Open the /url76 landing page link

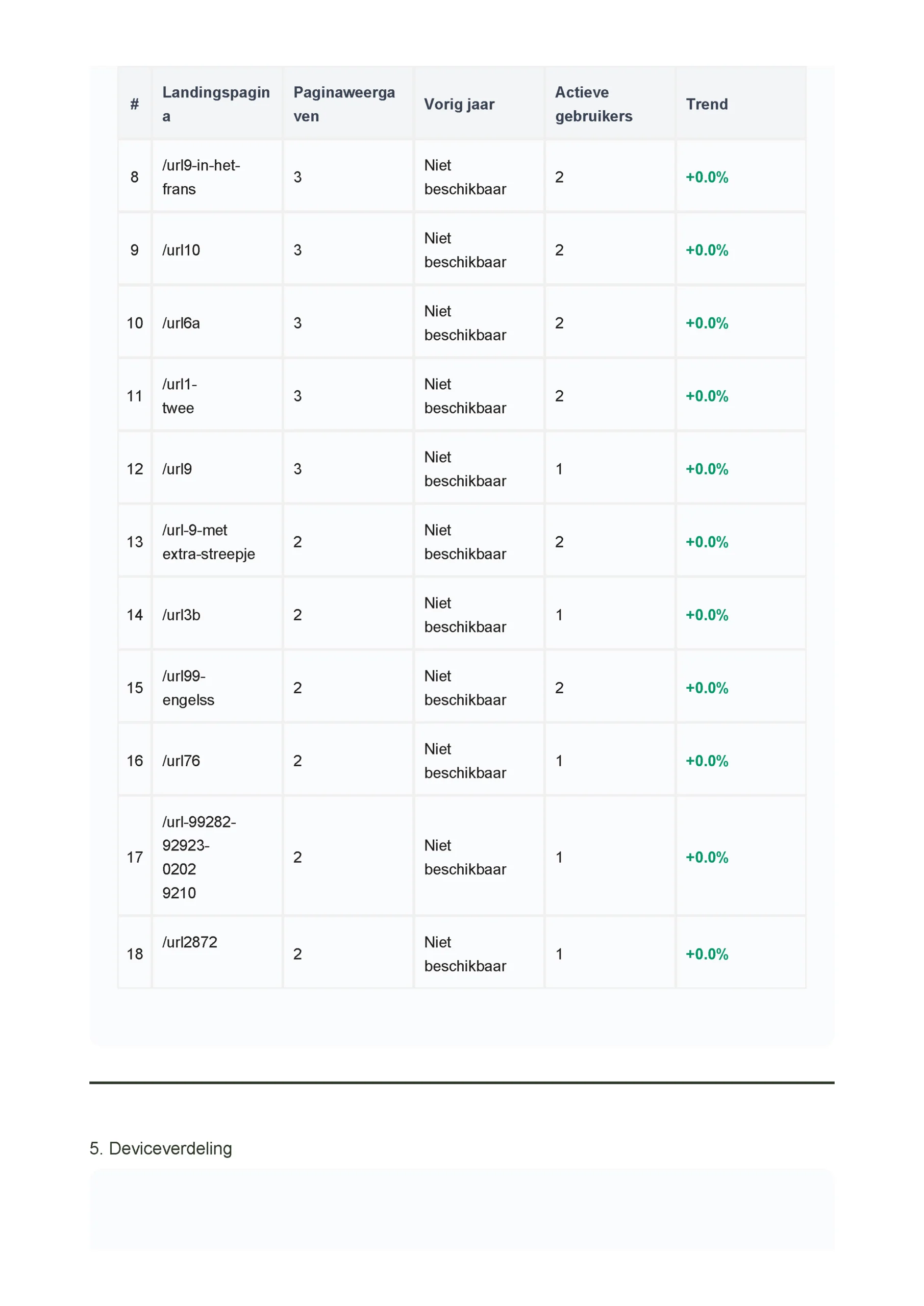pyautogui.click(x=181, y=761)
